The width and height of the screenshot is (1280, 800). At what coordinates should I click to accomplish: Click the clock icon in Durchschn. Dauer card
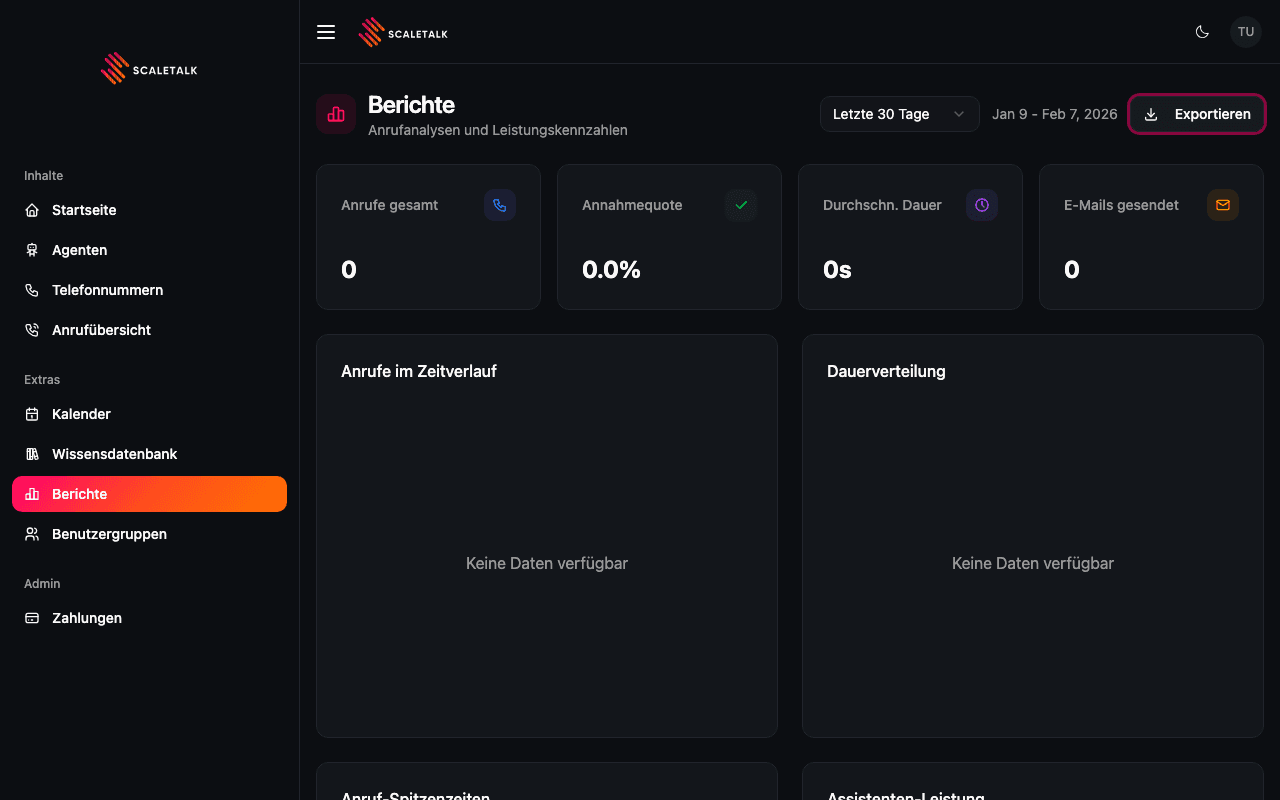982,205
